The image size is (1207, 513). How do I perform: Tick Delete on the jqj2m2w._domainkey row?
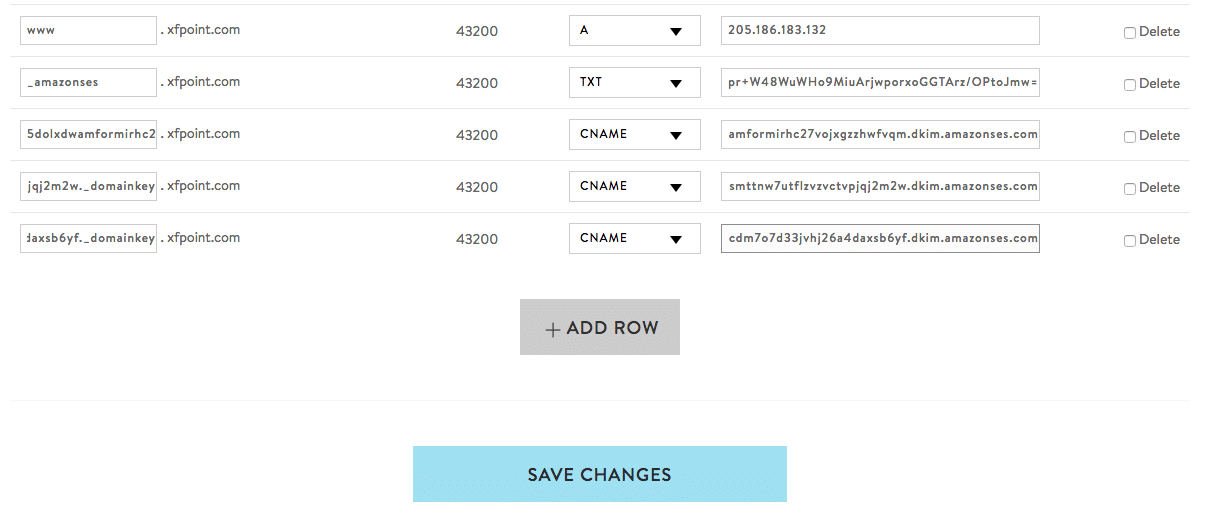(x=1130, y=188)
